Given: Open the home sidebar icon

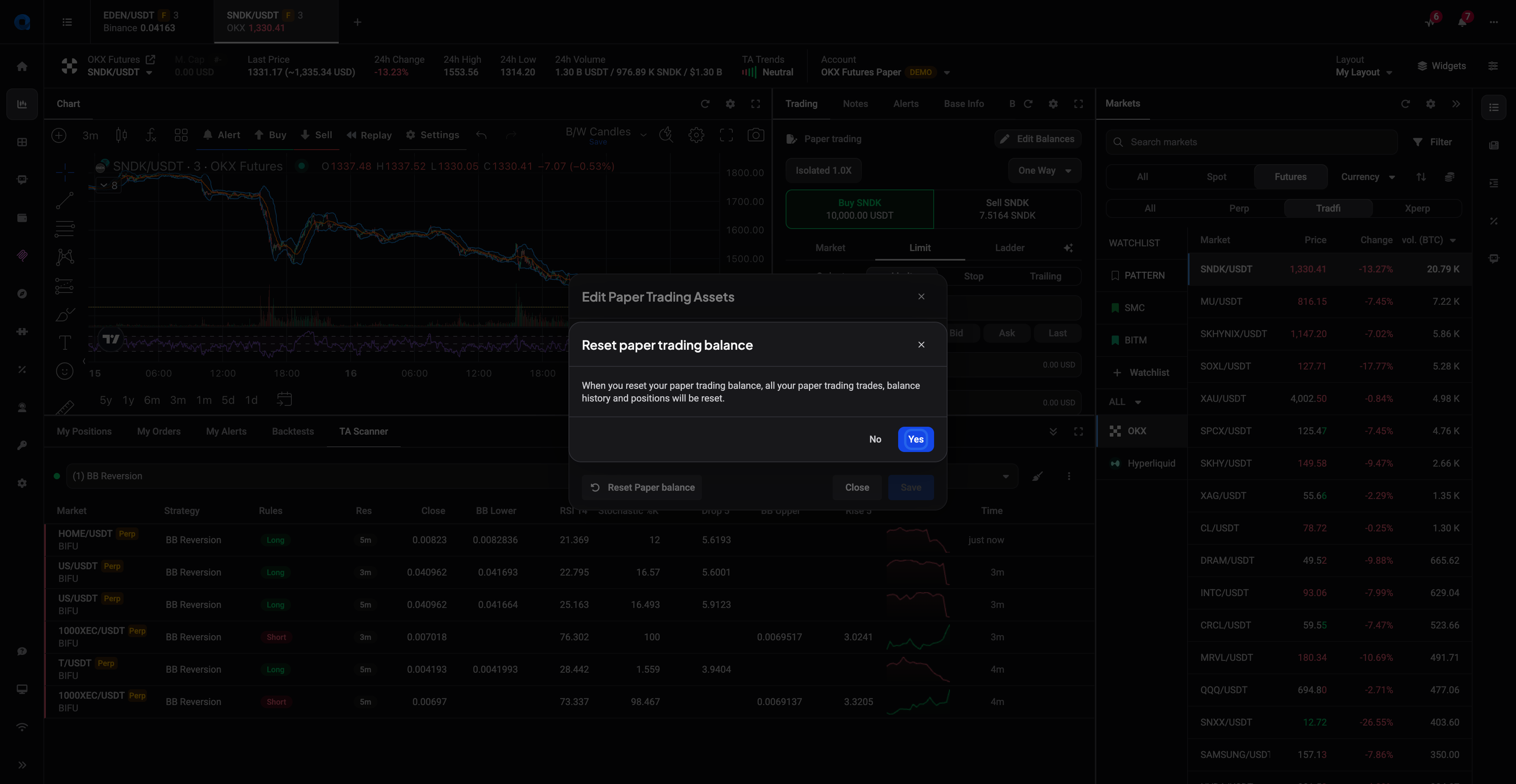Looking at the screenshot, I should click(x=22, y=66).
